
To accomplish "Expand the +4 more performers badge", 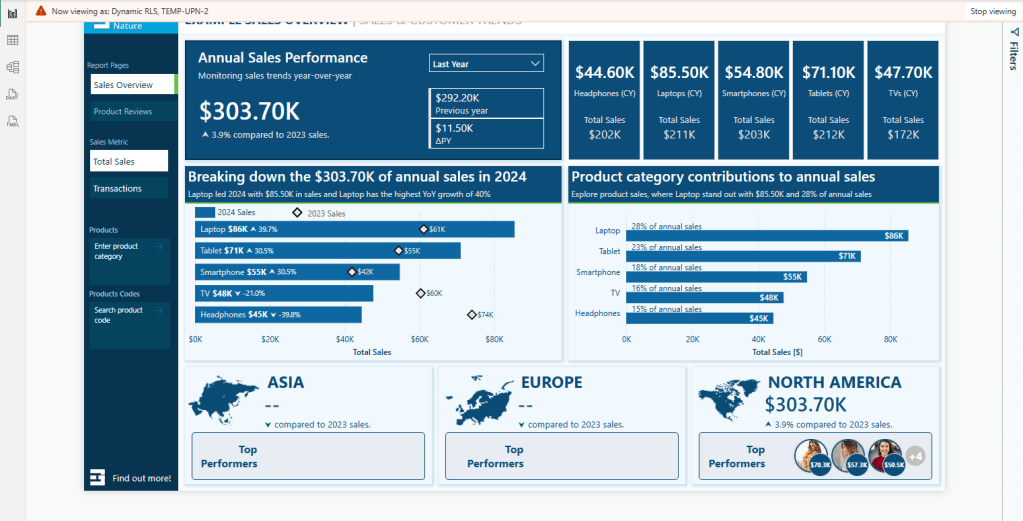I will point(916,456).
